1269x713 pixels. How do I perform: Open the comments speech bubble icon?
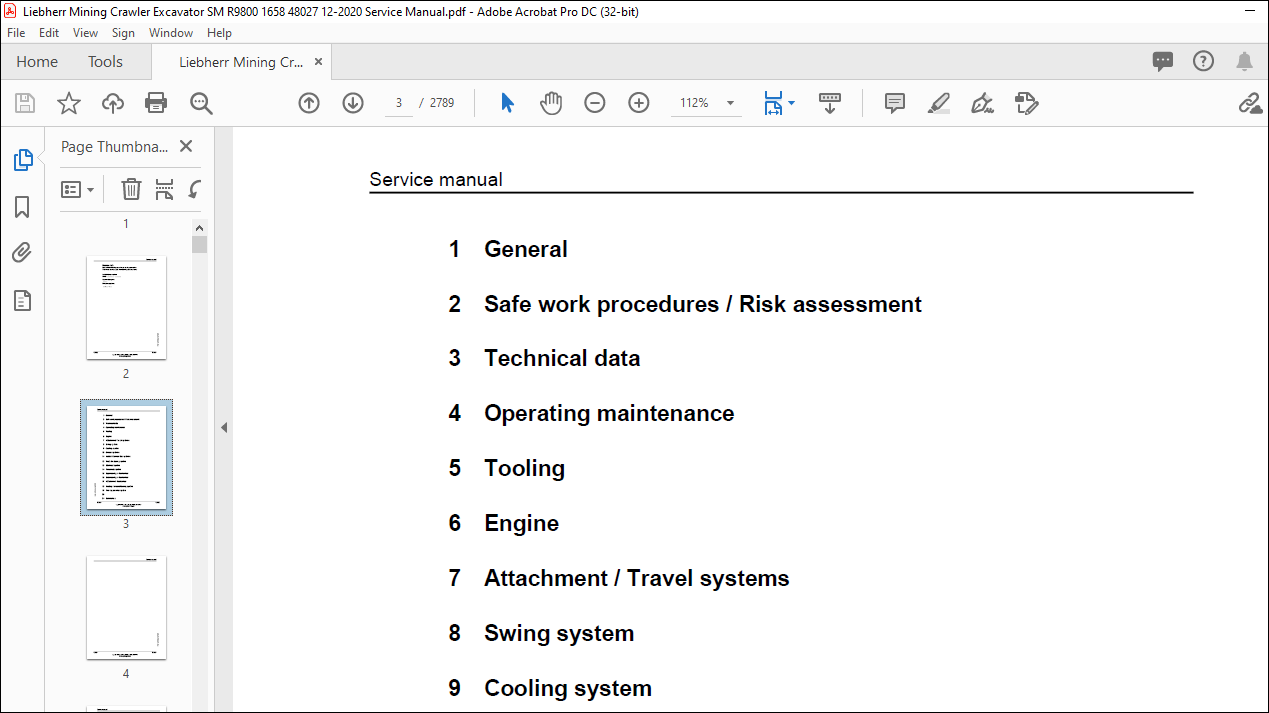(1163, 61)
